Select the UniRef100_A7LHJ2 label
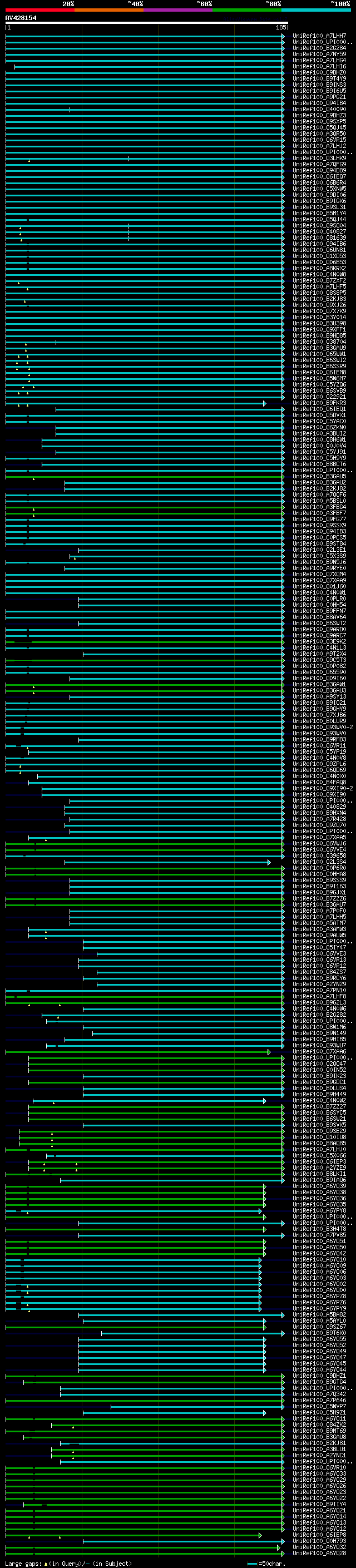 pos(319,146)
